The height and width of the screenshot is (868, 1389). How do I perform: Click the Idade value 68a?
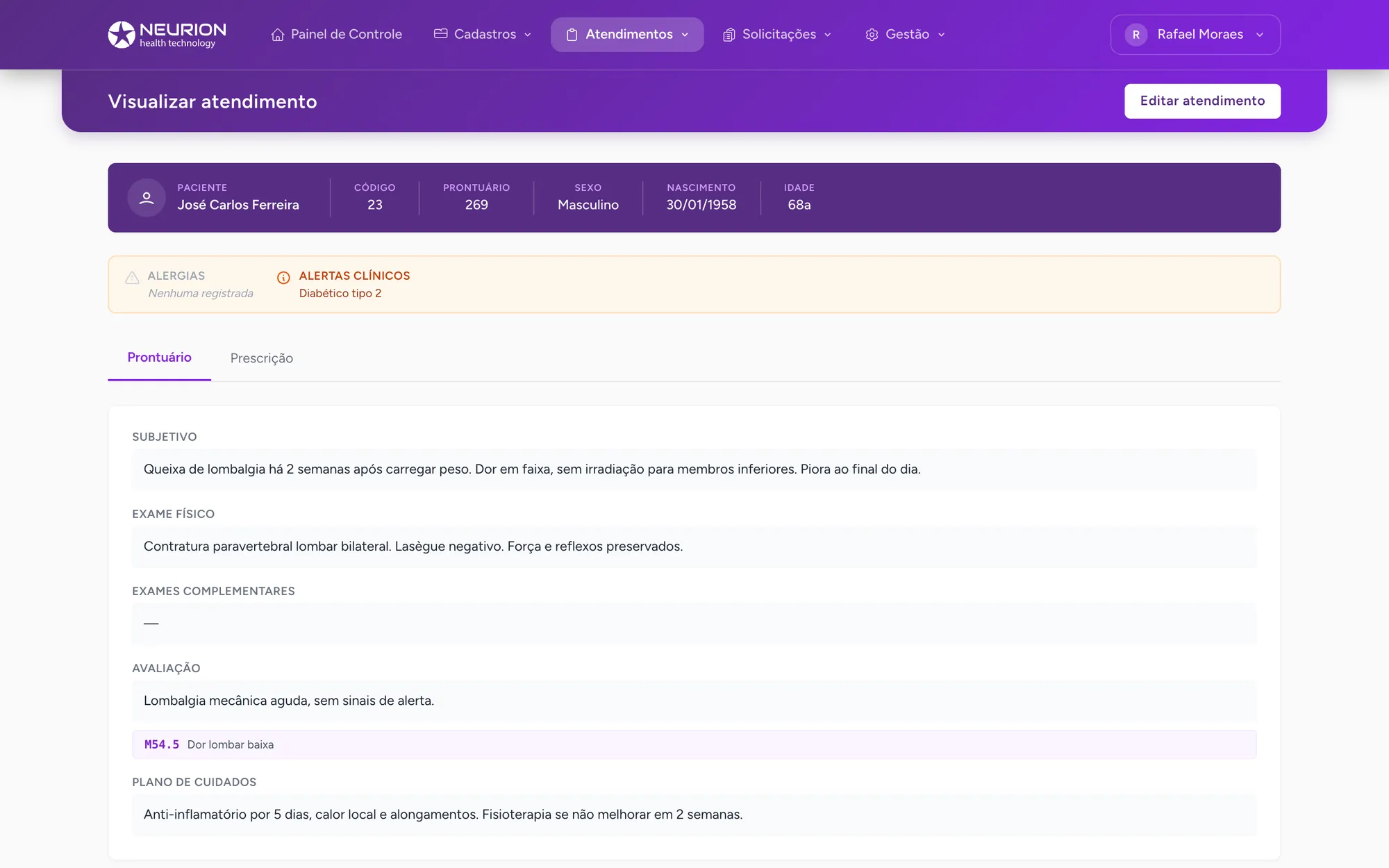[x=799, y=205]
